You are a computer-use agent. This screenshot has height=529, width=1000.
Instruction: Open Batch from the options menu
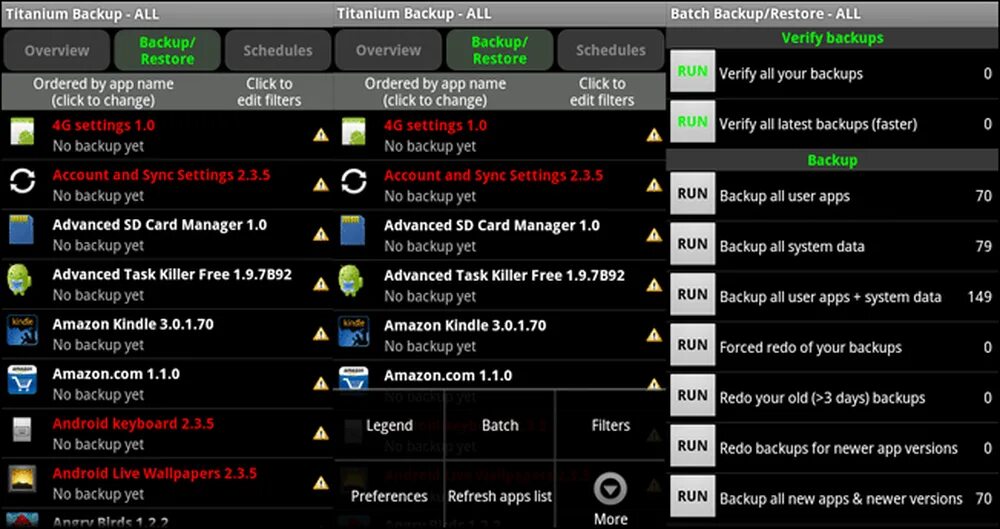point(499,425)
